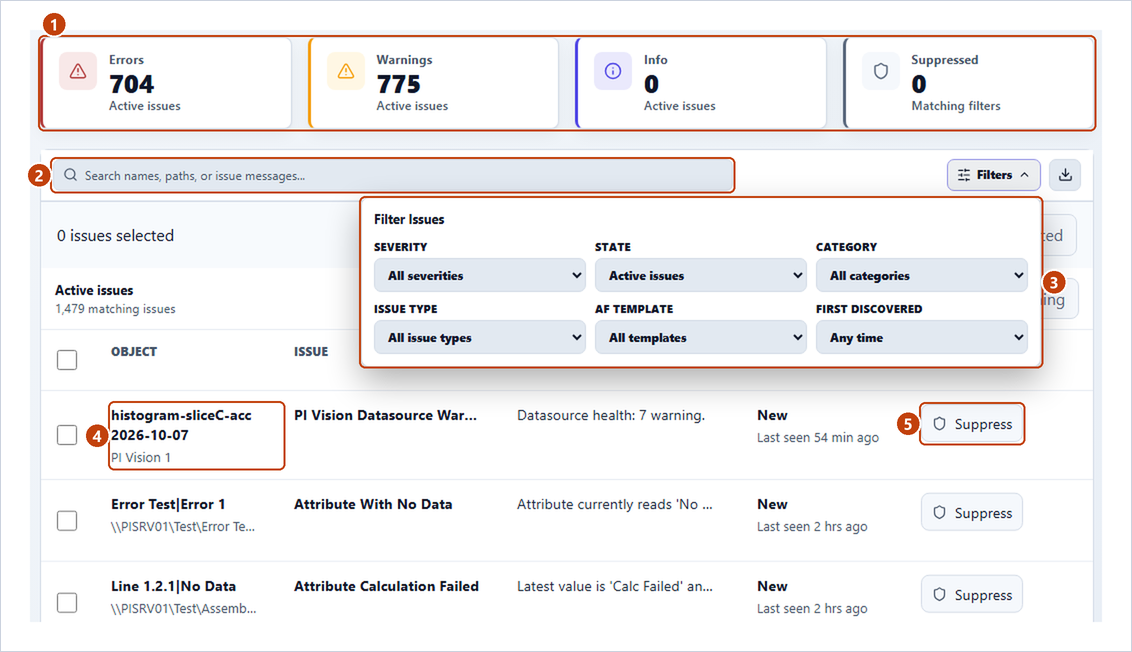Click "Attribute currently reads 'No ..." message
Image resolution: width=1132 pixels, height=652 pixels.
click(614, 504)
